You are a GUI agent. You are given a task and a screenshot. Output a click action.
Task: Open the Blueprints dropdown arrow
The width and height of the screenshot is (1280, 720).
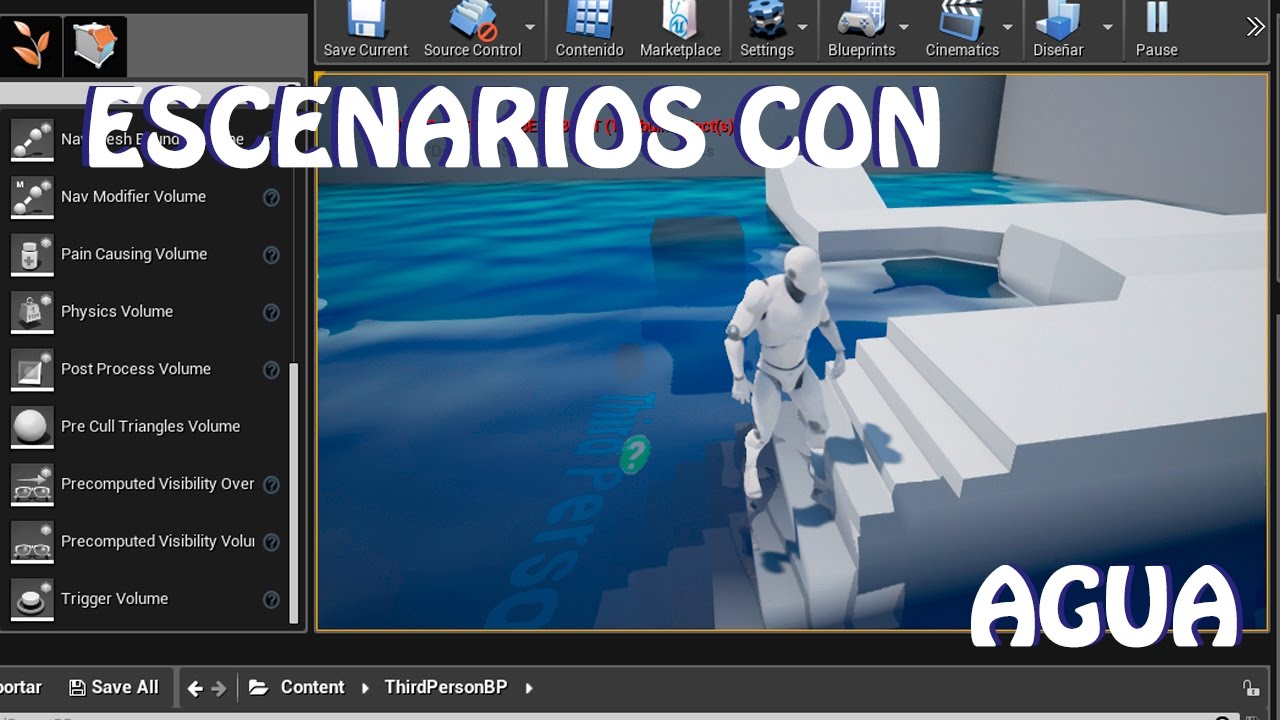click(x=904, y=28)
